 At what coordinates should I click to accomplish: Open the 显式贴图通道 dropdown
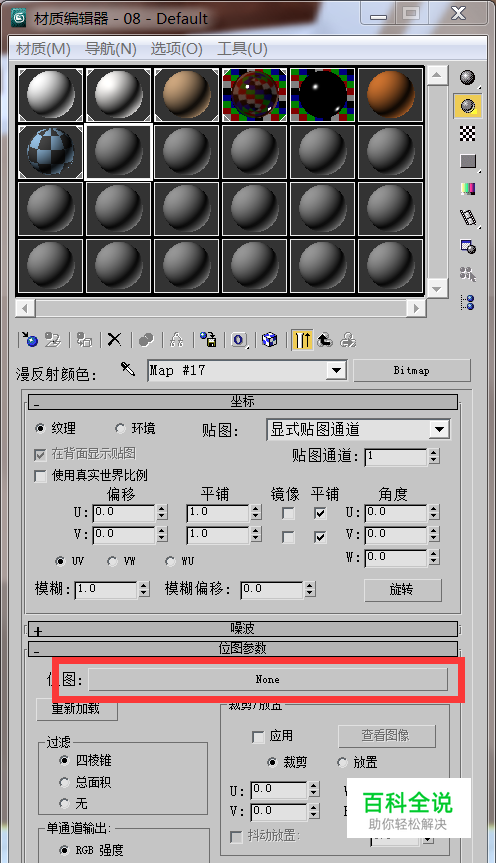click(x=439, y=429)
